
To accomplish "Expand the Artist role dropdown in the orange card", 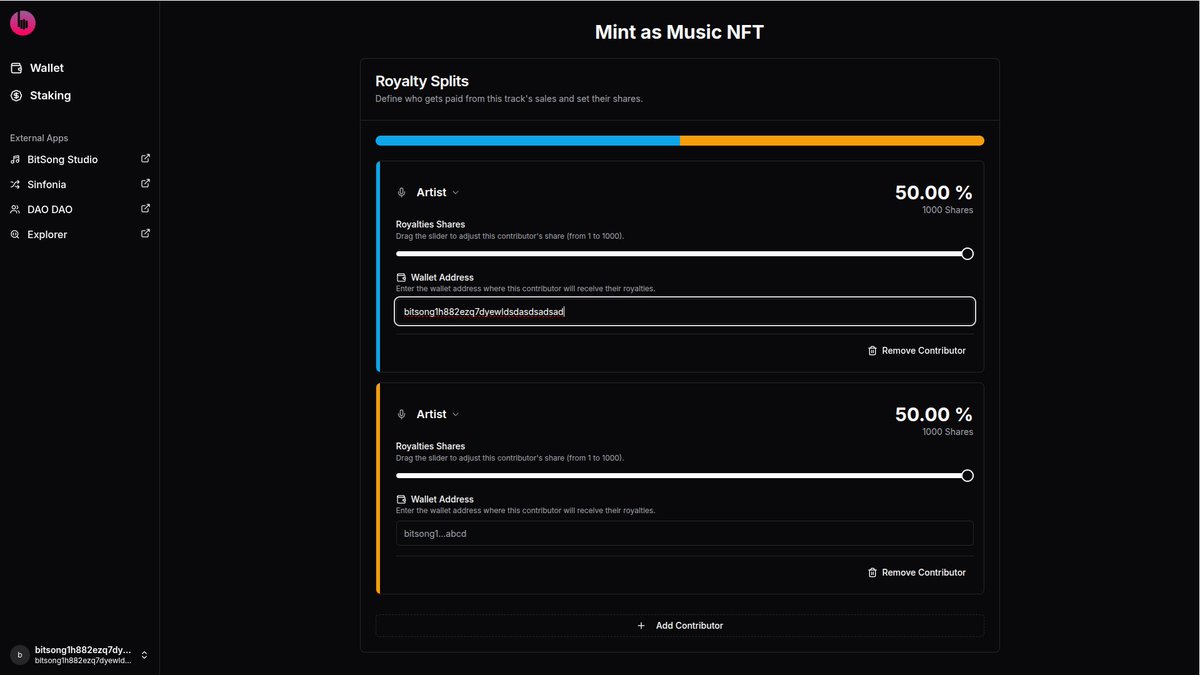I will [438, 415].
